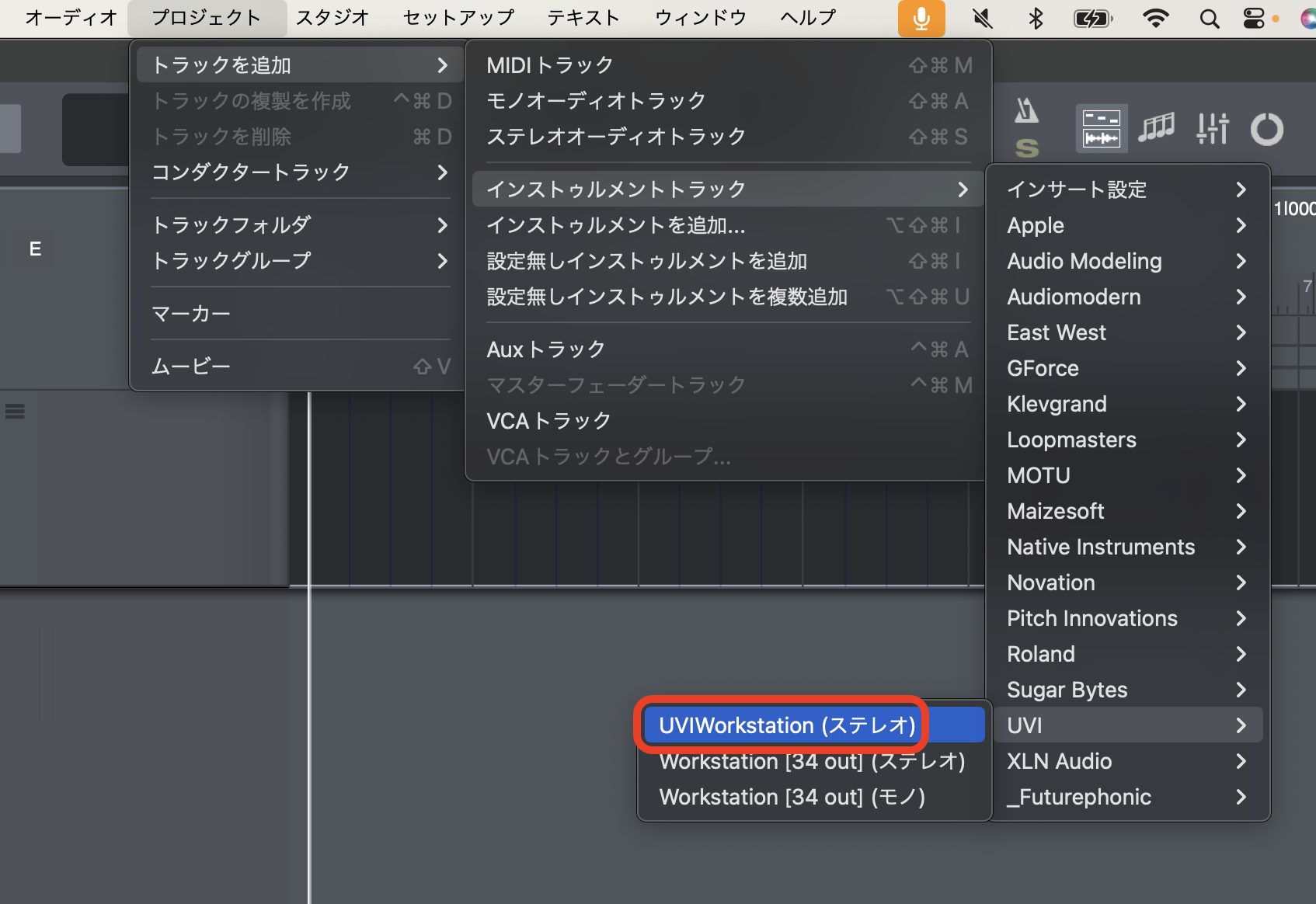Select Workstation [34 out] (ステレオ)
The width and height of the screenshot is (1316, 904).
(814, 761)
